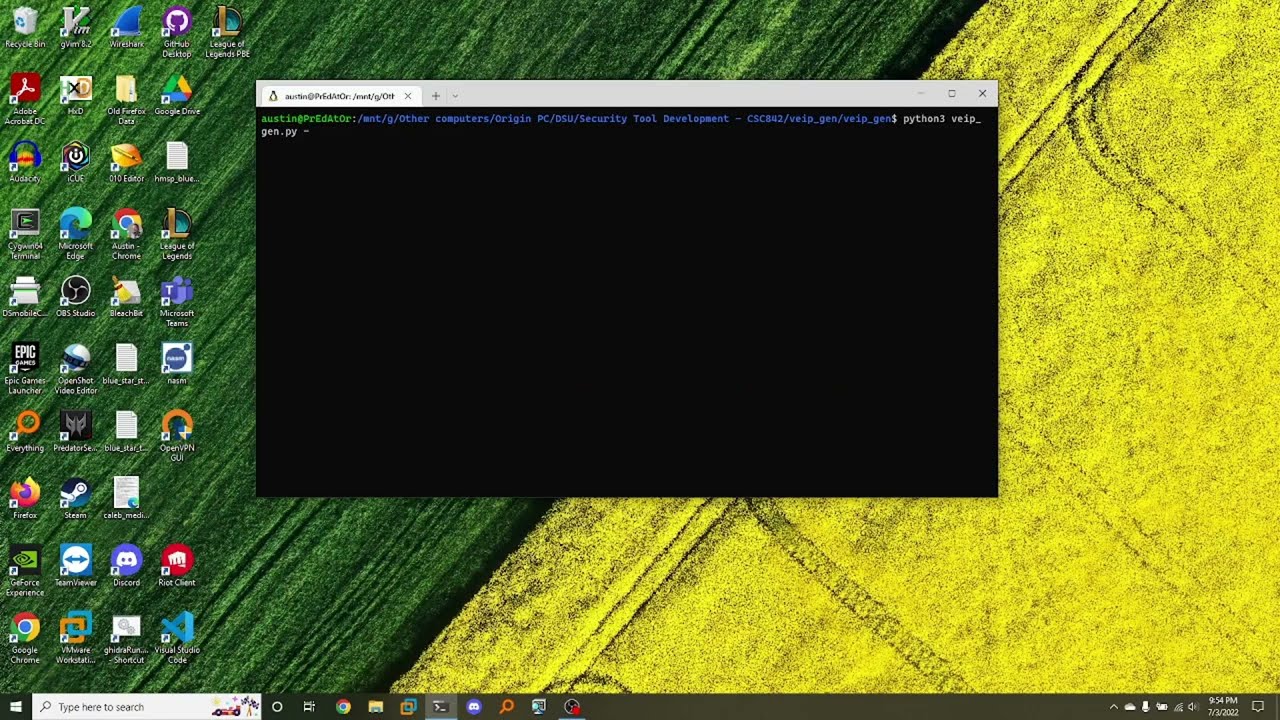This screenshot has height=720, width=1280.
Task: Open Steam desktop shortcut
Action: [x=76, y=499]
